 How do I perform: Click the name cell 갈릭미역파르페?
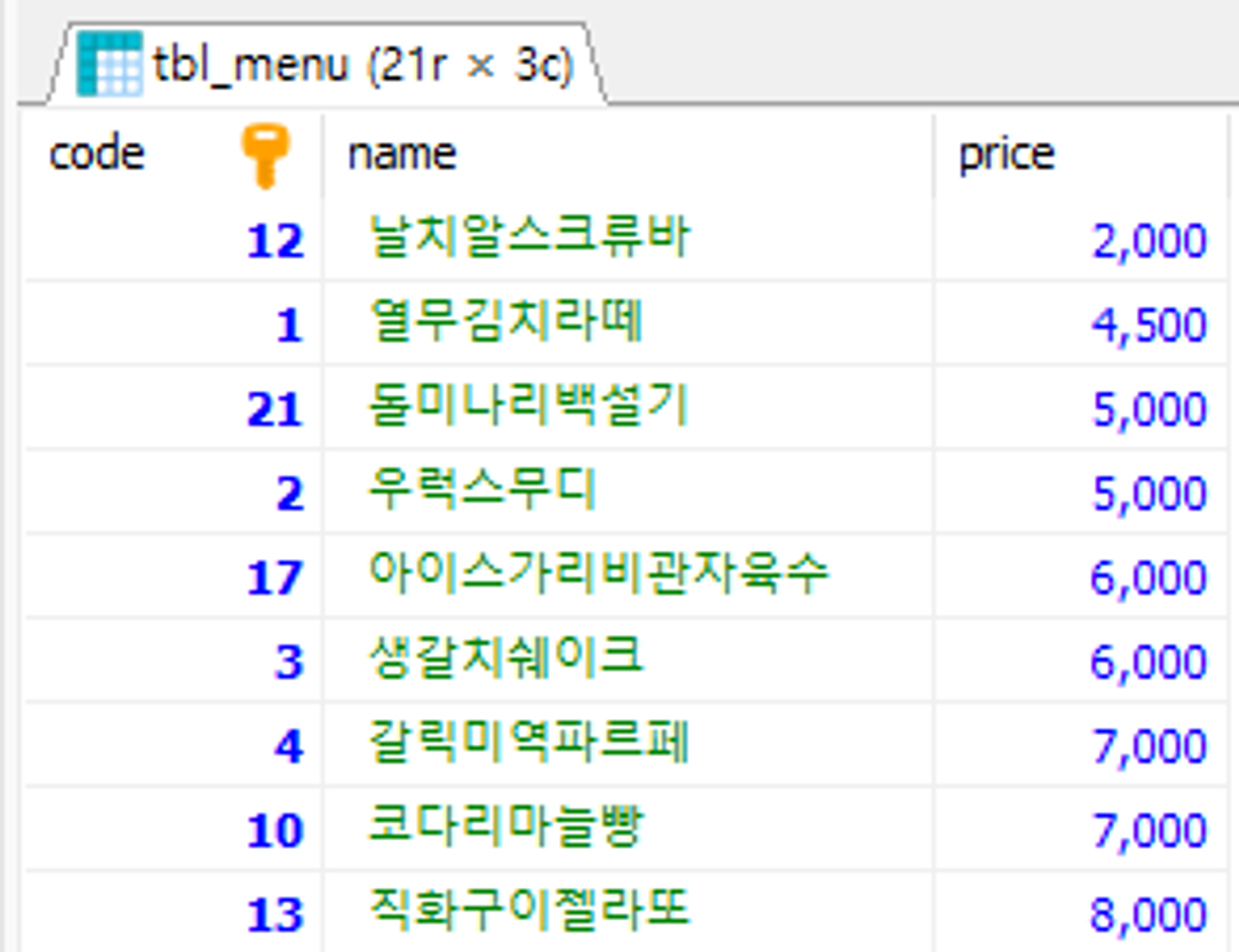coord(528,743)
